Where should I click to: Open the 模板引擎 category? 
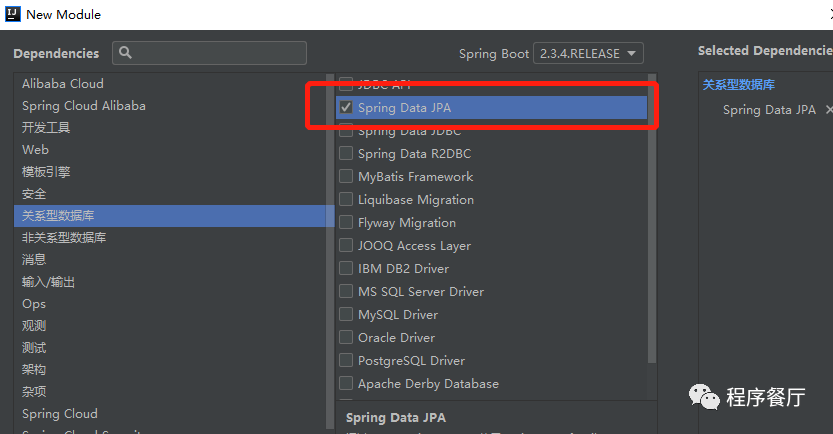click(x=46, y=172)
